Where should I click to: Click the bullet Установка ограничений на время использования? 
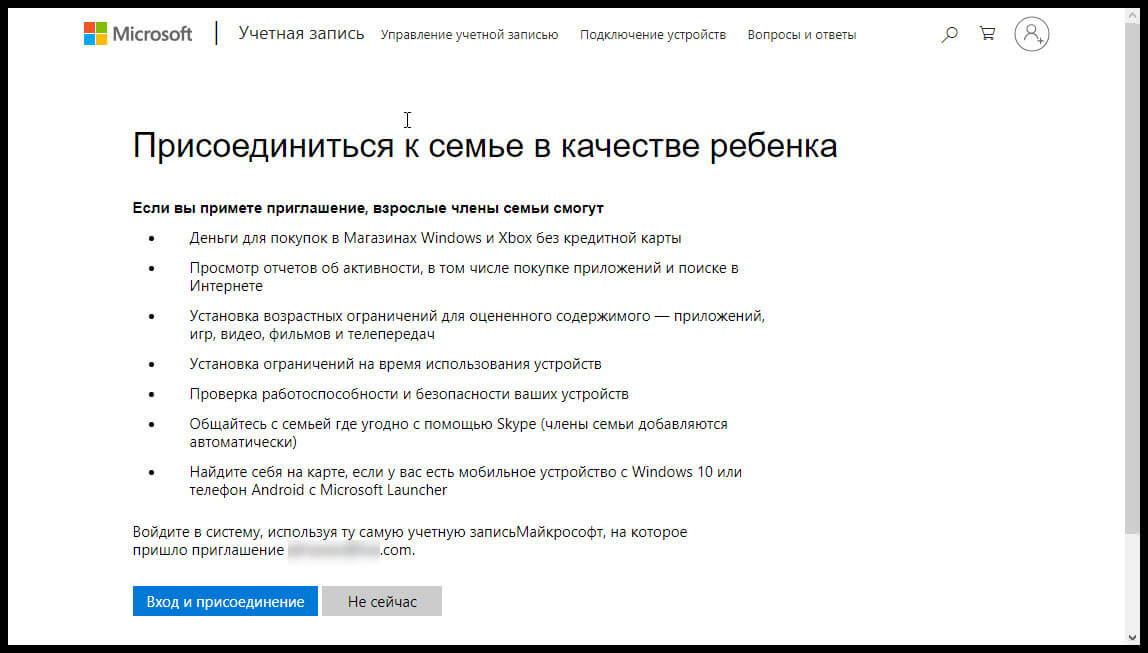395,364
